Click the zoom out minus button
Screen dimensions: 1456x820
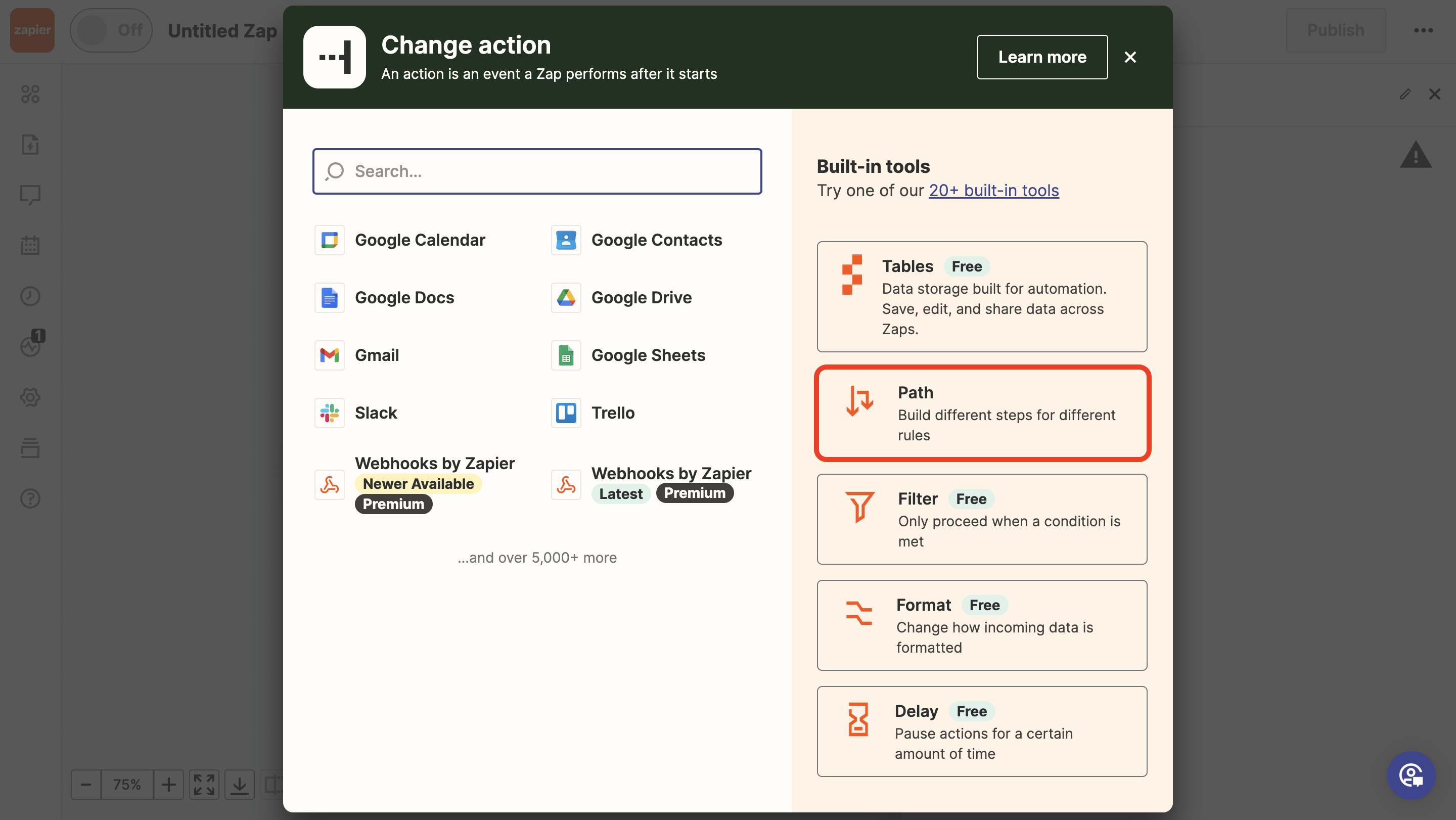86,784
